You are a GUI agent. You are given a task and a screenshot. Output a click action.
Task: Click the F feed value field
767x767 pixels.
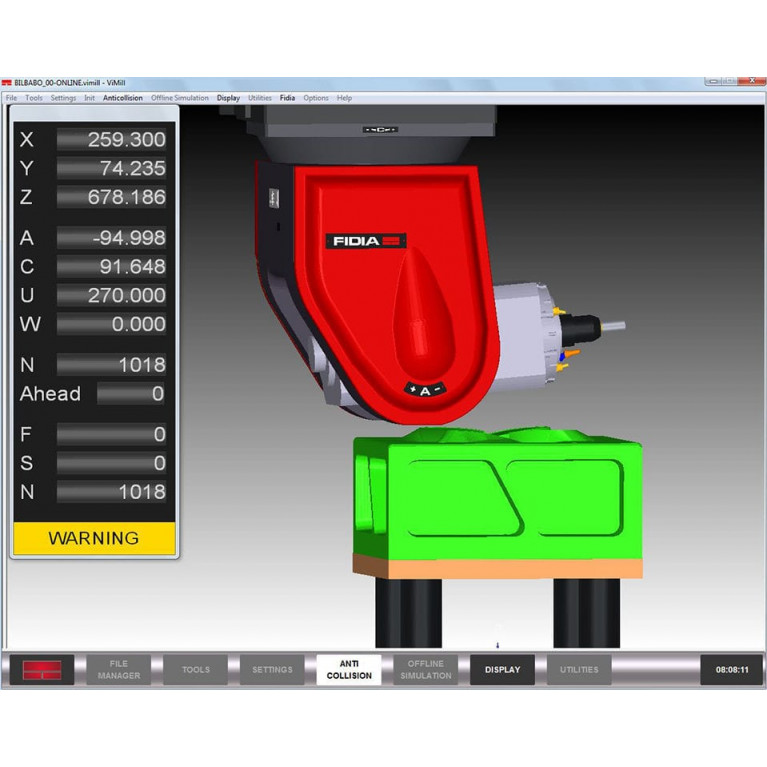112,434
